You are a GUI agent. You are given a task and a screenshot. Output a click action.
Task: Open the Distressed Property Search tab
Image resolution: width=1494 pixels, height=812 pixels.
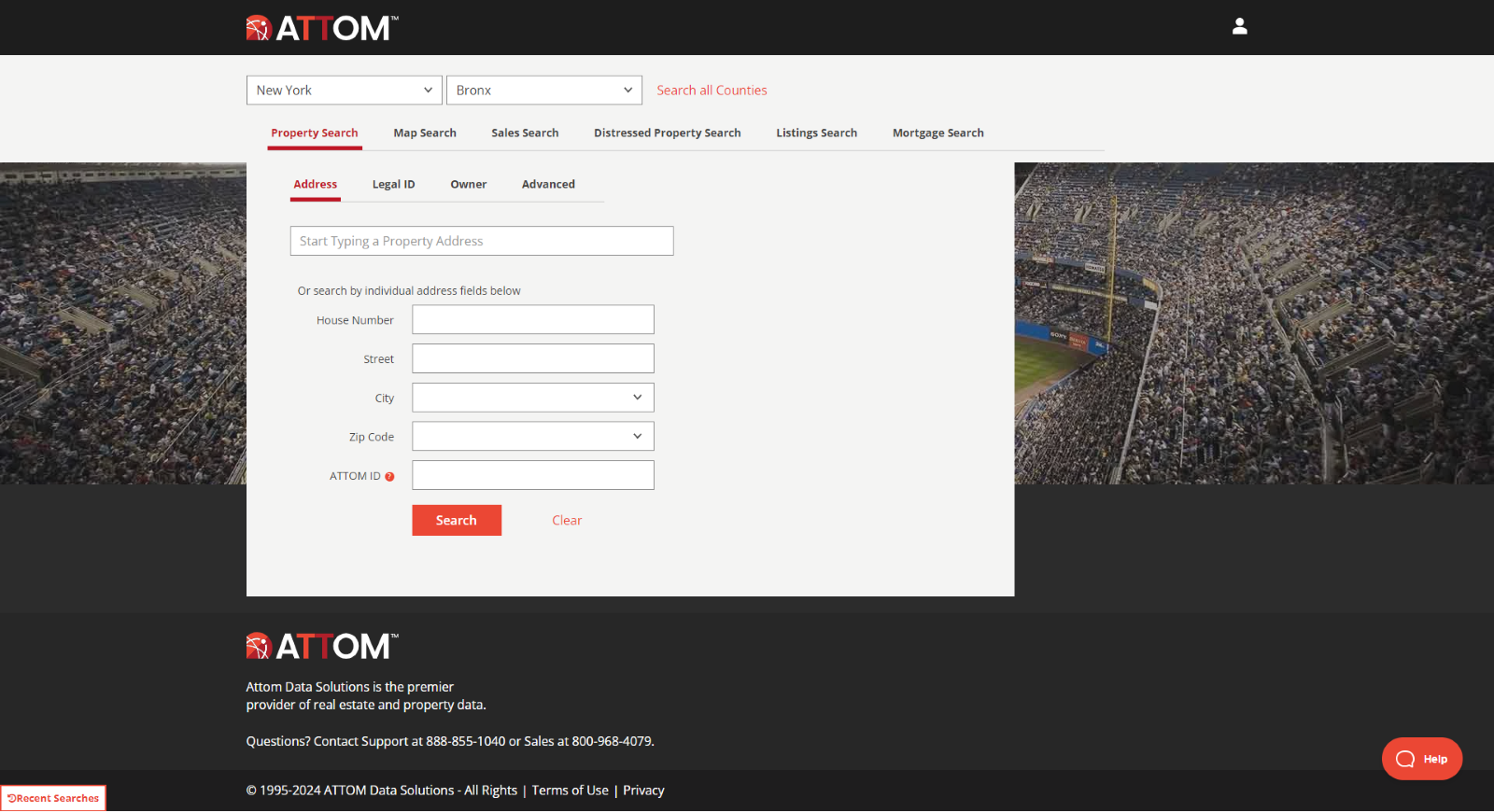pos(667,133)
